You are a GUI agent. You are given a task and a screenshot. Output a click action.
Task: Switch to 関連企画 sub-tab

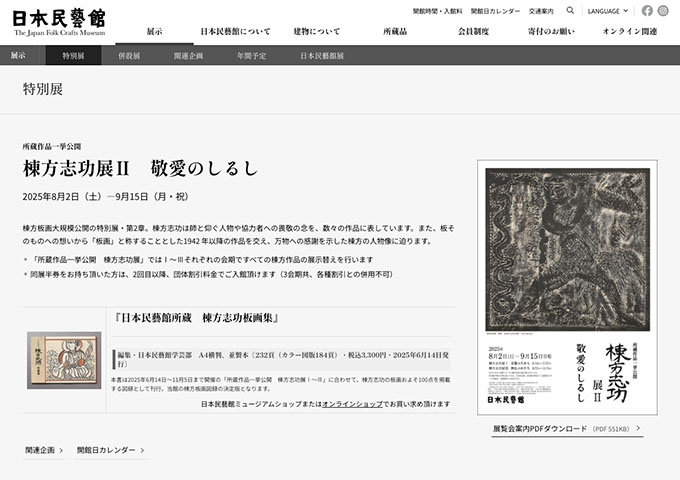[x=188, y=56]
